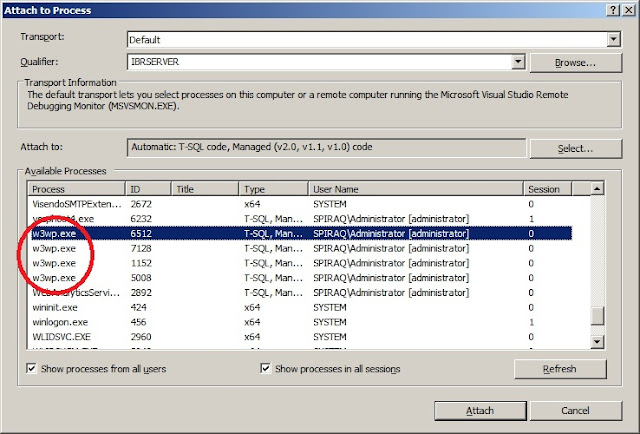Select w3wp.exe with ID 5008
This screenshot has width=640, height=434.
[x=300, y=278]
